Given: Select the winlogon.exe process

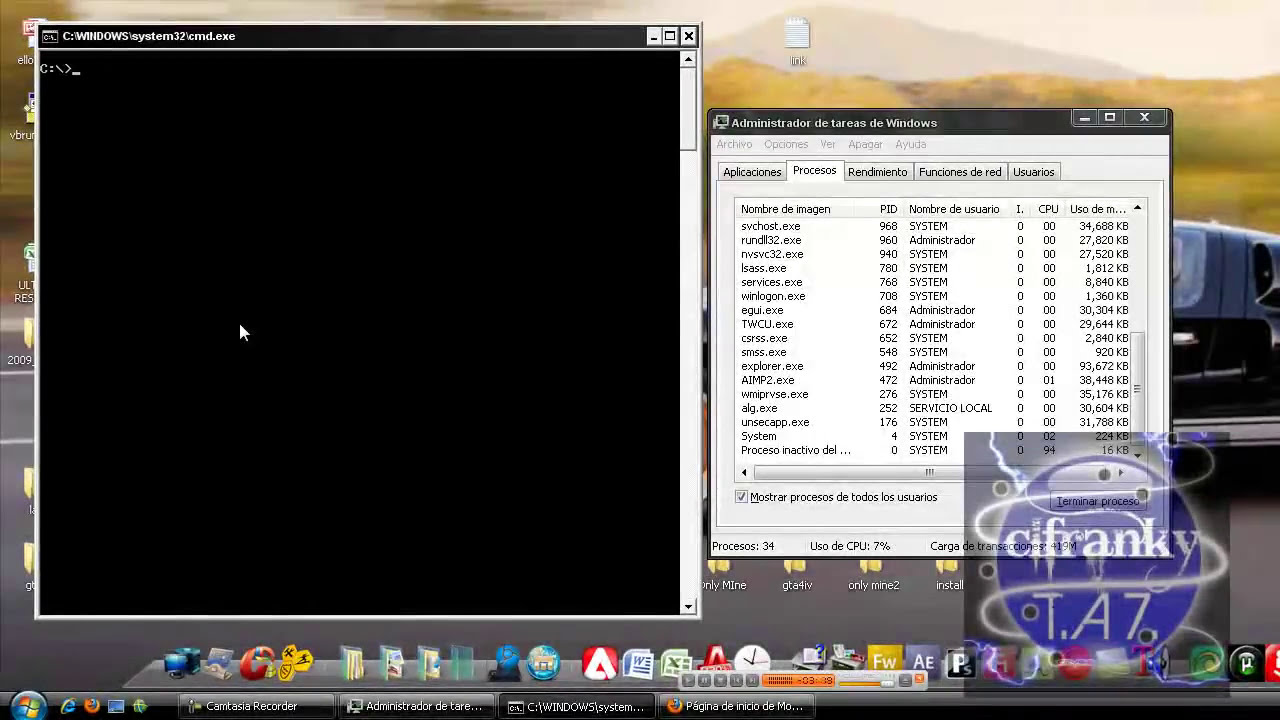Looking at the screenshot, I should point(934,296).
